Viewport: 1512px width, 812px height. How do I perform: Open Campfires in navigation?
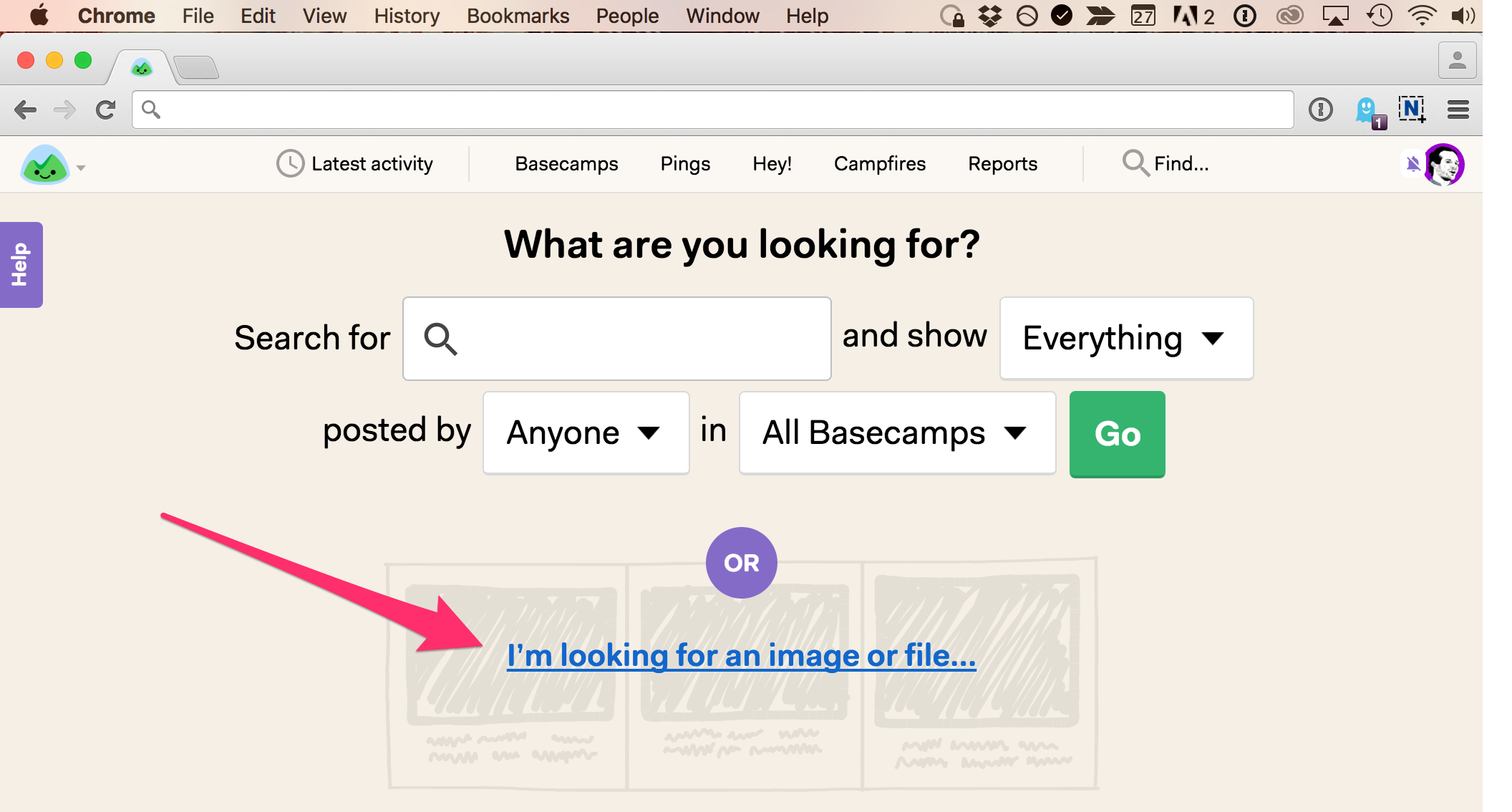click(880, 164)
